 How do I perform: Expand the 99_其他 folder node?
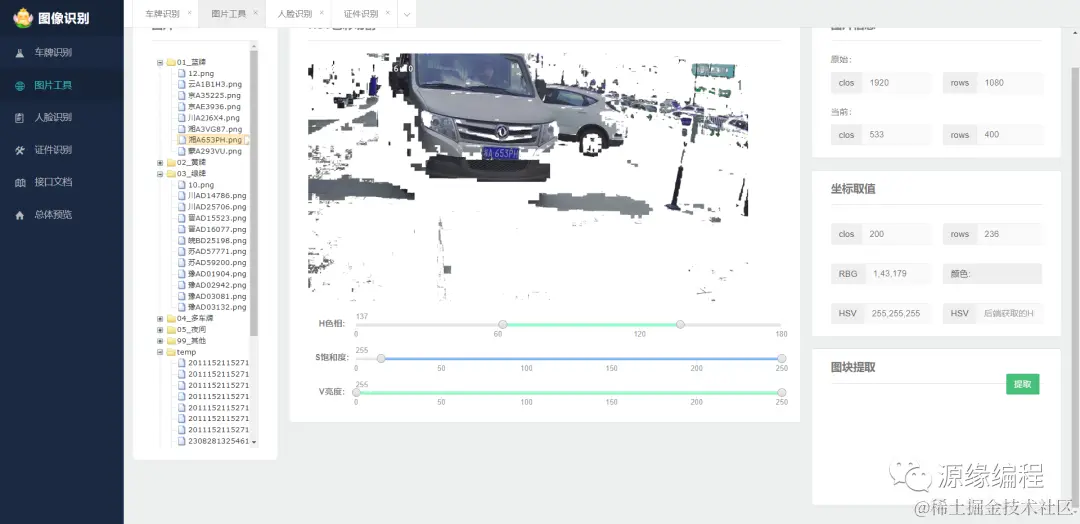(x=160, y=341)
